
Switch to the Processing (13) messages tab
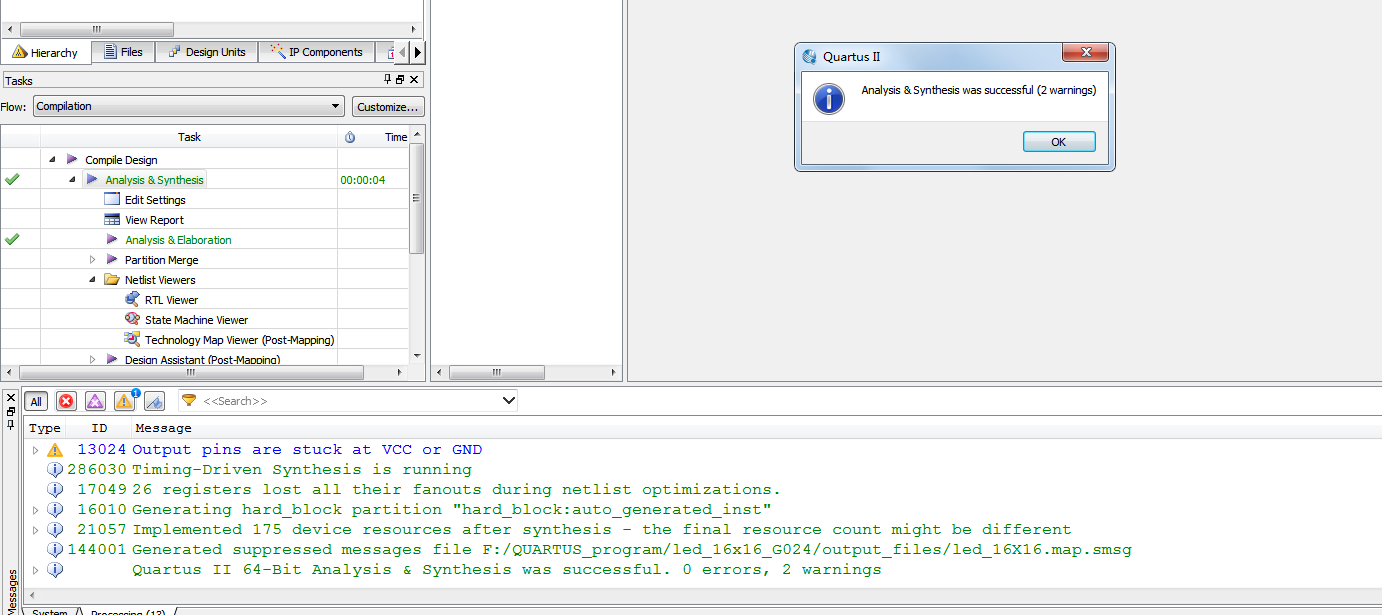click(x=128, y=612)
